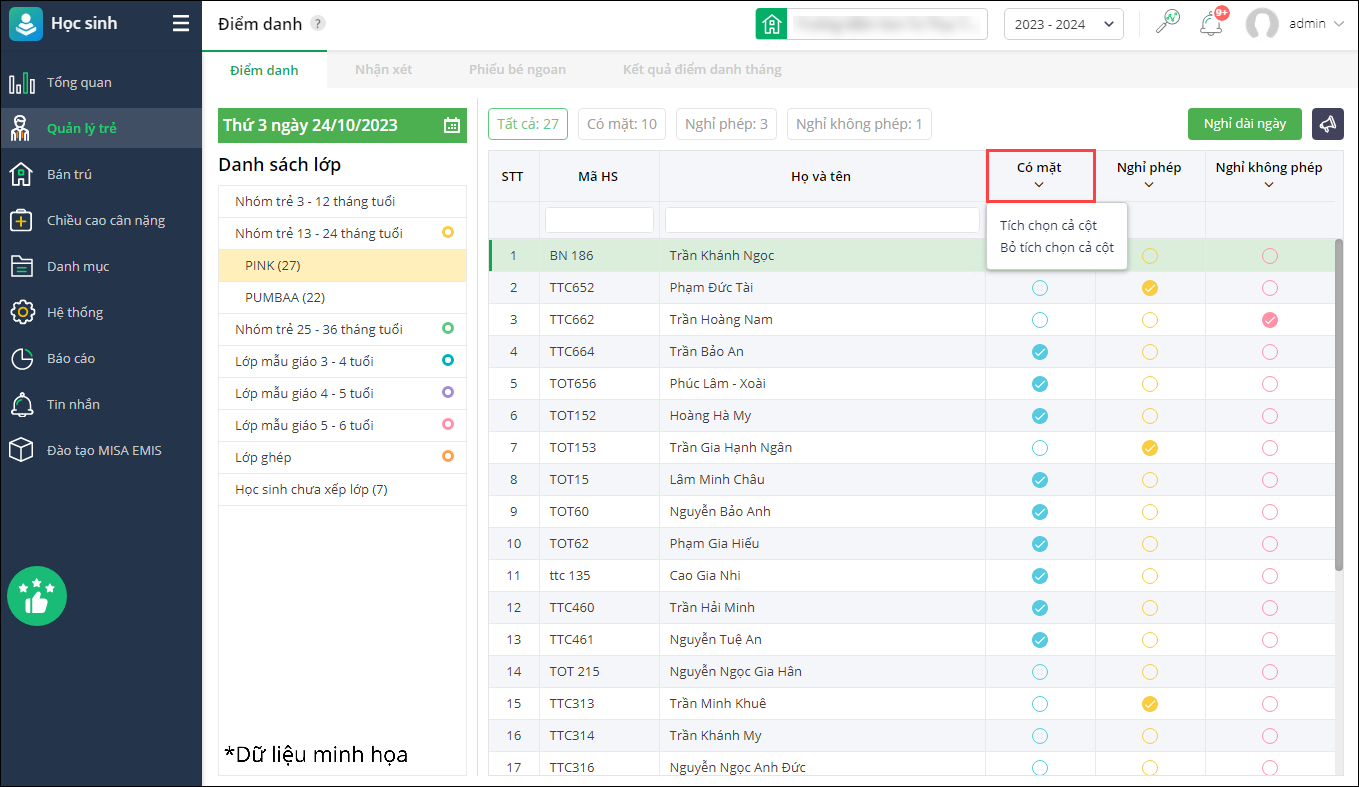Expand the Nghỉ phép column dropdown arrow
Image resolution: width=1359 pixels, height=787 pixels.
coord(1149,184)
